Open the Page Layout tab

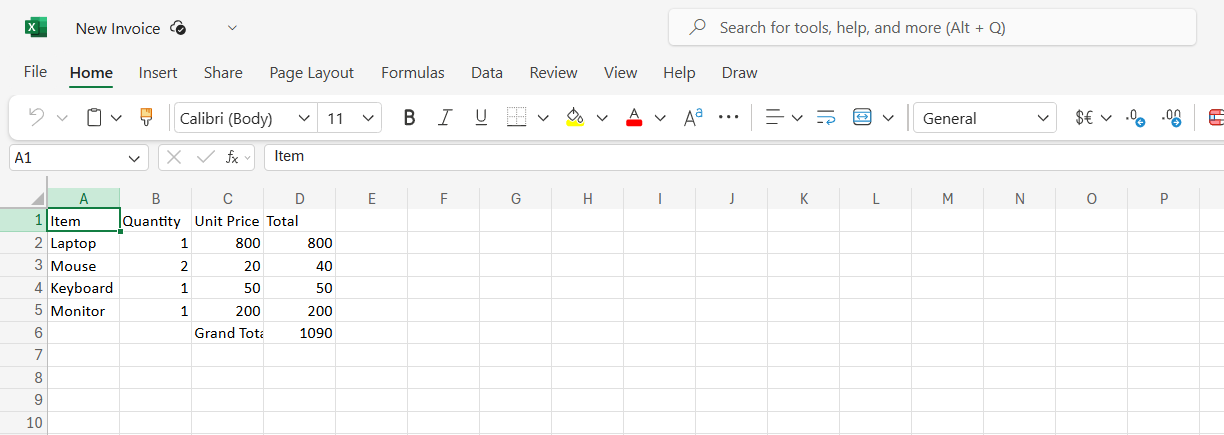click(x=311, y=73)
